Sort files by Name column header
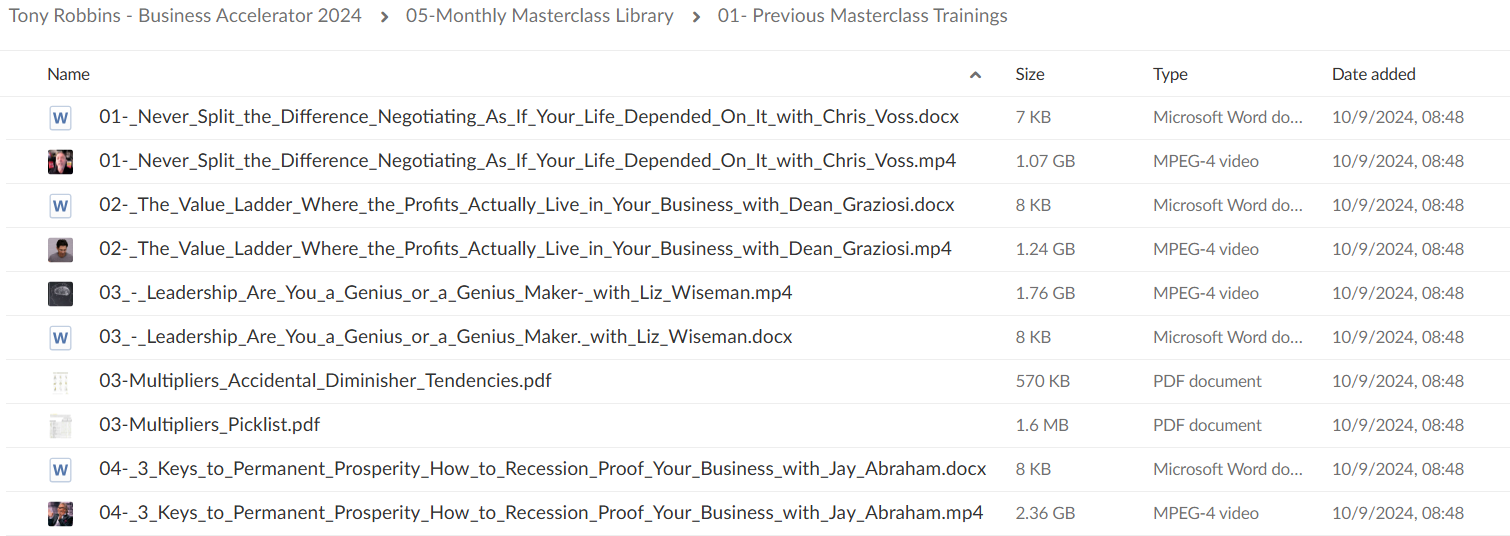1510x536 pixels. (x=68, y=74)
